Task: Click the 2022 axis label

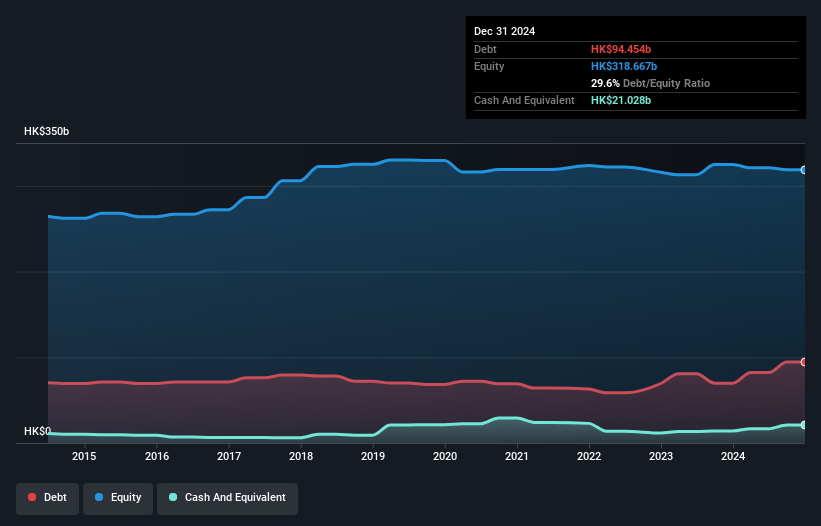Action: click(x=589, y=456)
